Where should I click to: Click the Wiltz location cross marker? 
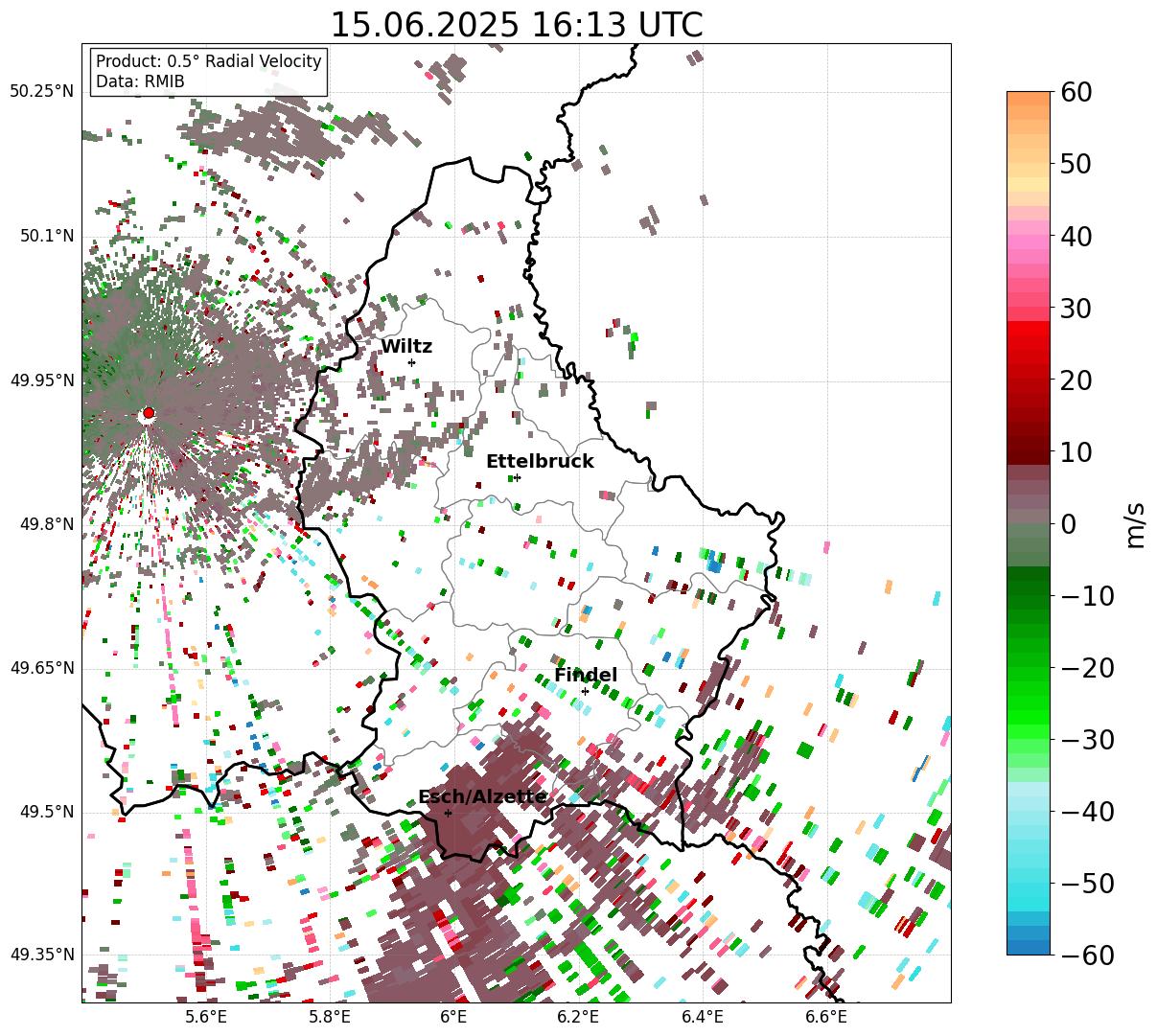point(412,362)
